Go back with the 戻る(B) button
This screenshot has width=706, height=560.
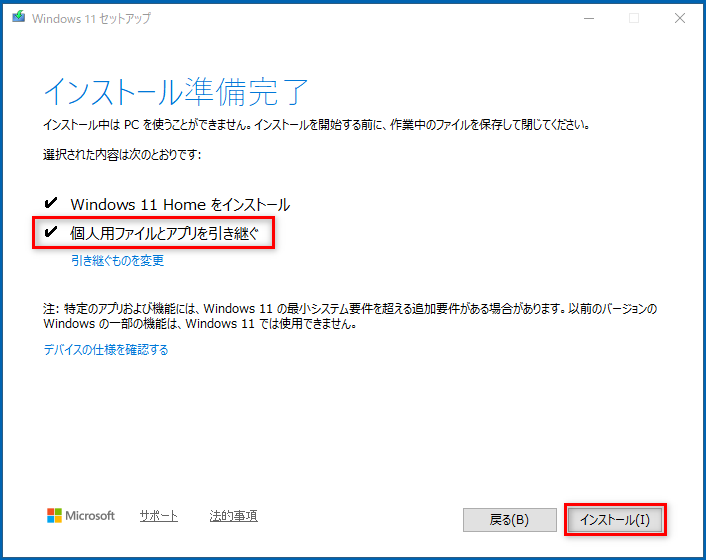pyautogui.click(x=509, y=520)
